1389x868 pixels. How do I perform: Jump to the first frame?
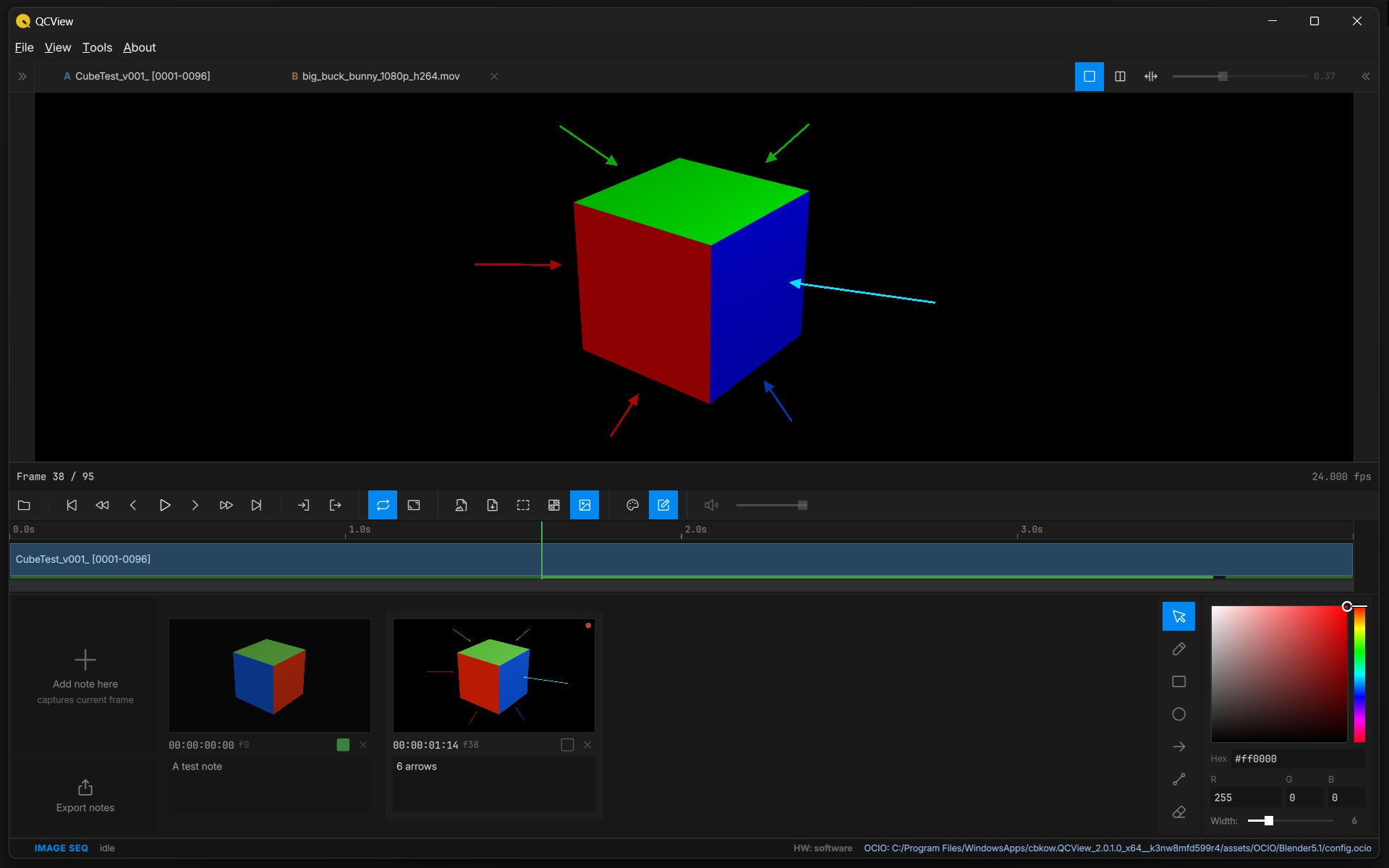72,505
